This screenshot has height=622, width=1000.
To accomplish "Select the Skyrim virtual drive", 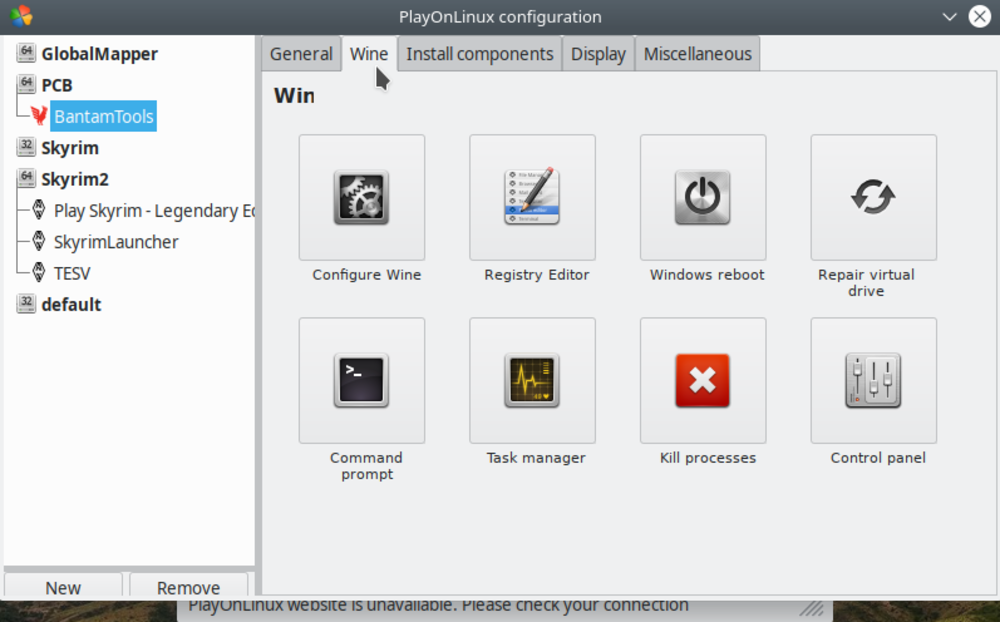I will [x=70, y=148].
